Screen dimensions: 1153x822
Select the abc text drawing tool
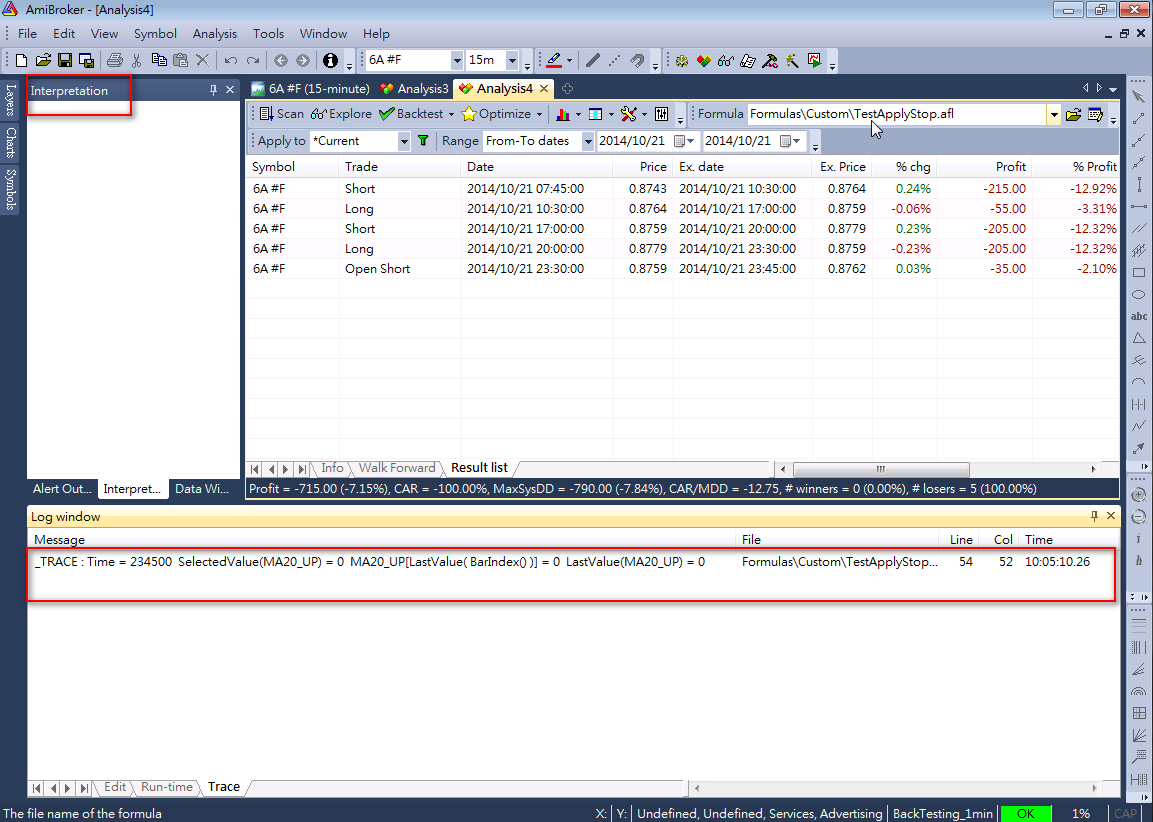(x=1139, y=316)
